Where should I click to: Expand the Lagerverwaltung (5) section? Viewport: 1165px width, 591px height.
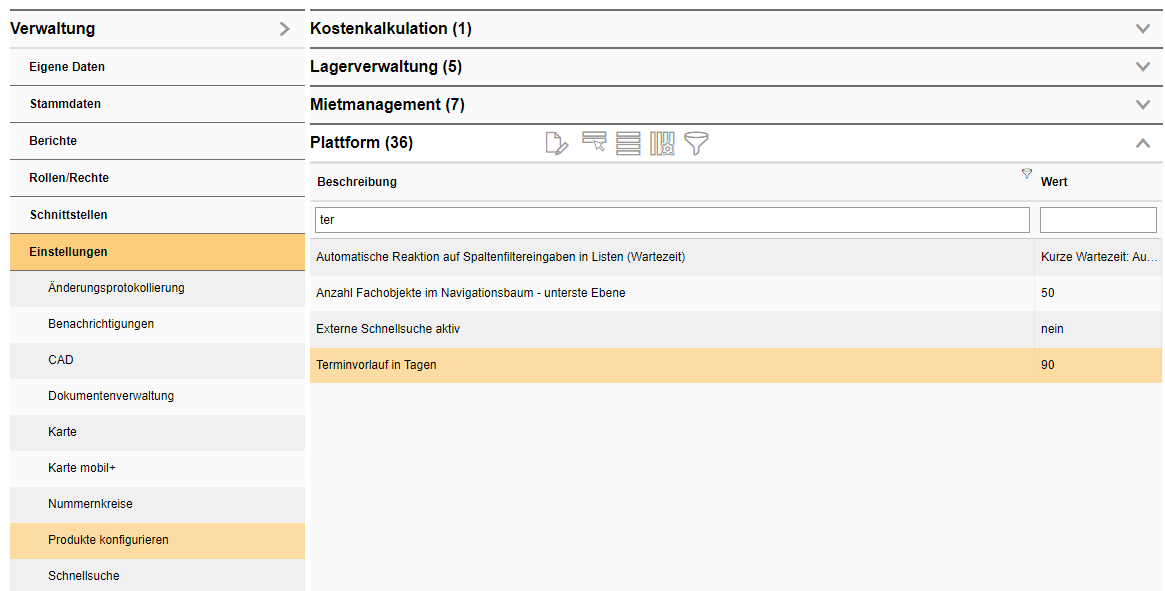click(1141, 66)
